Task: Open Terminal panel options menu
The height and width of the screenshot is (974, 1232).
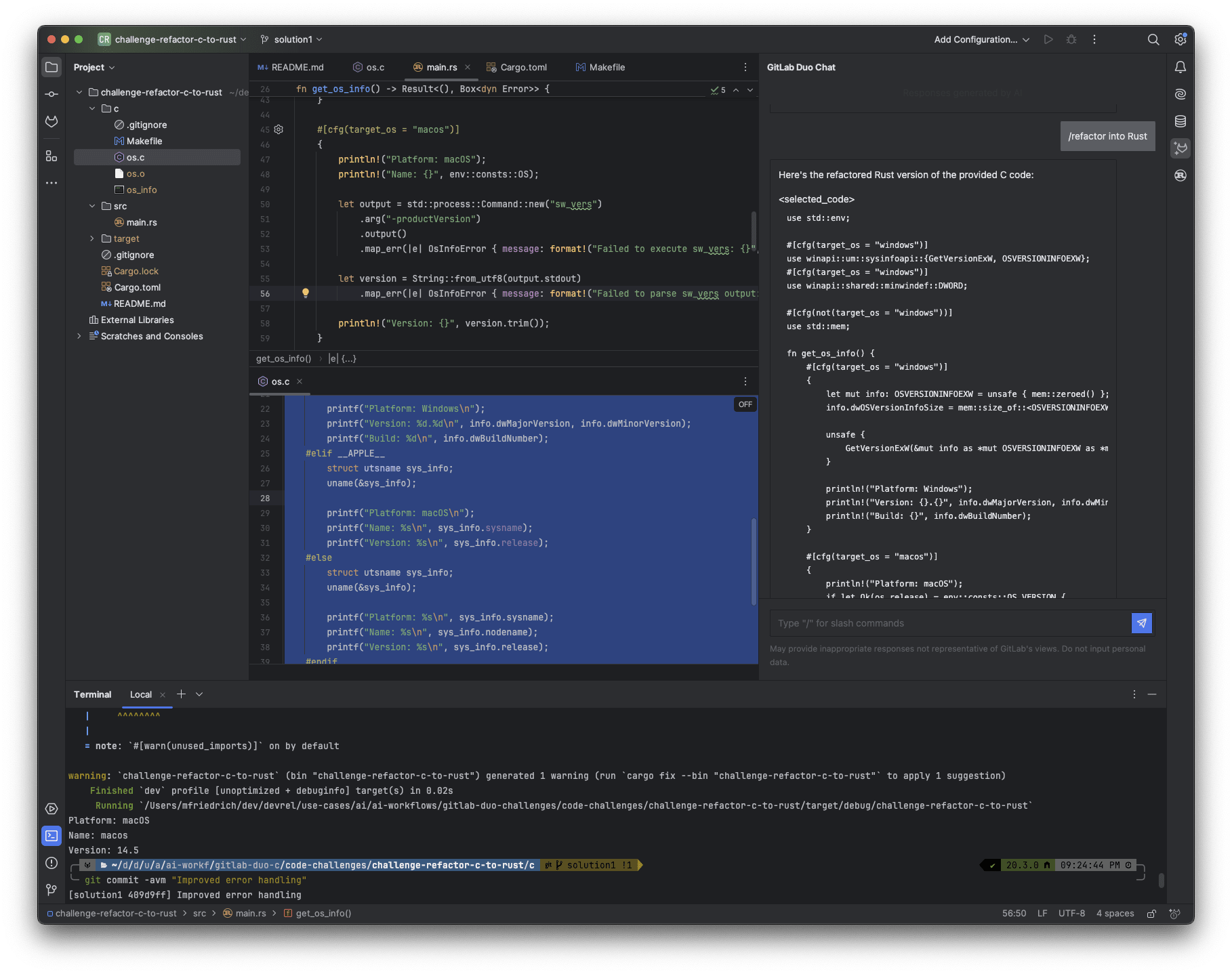Action: (1134, 694)
